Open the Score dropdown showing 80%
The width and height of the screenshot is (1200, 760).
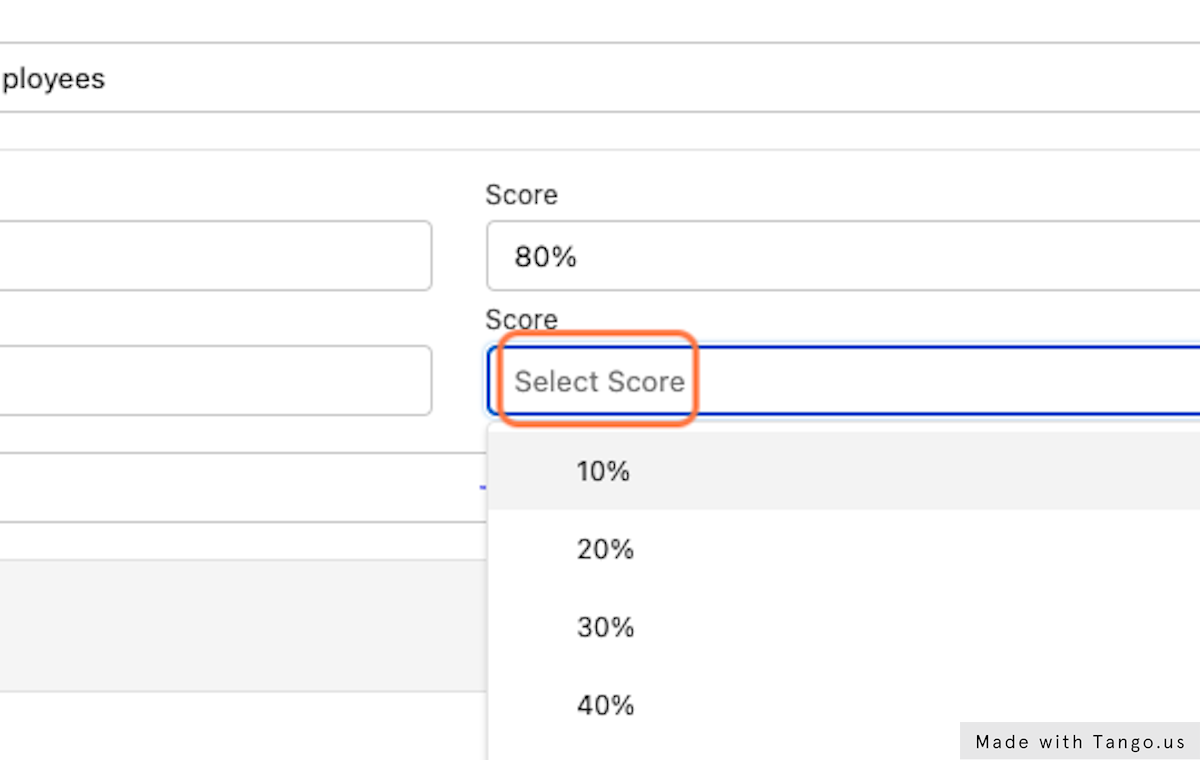[840, 257]
